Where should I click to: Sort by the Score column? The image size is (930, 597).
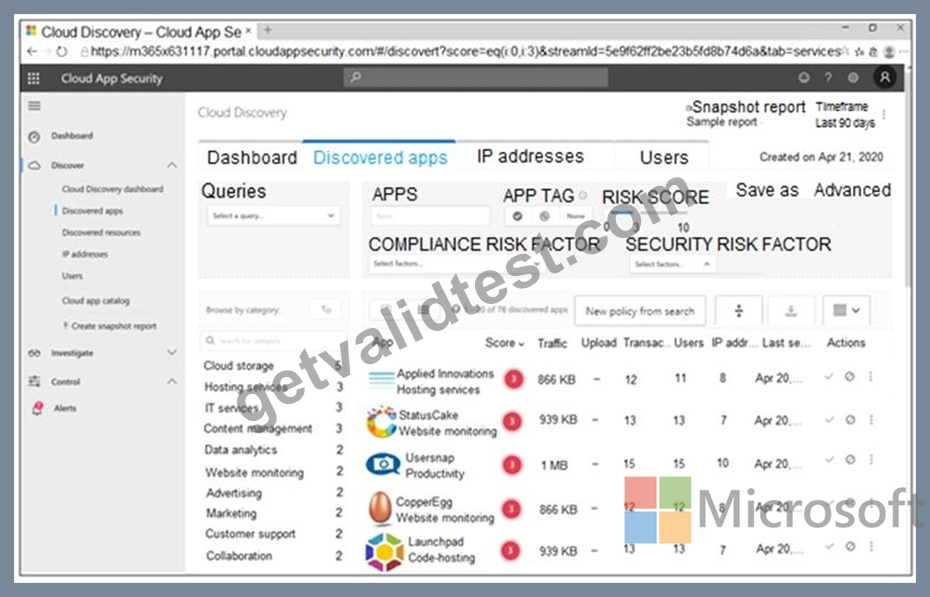(504, 343)
